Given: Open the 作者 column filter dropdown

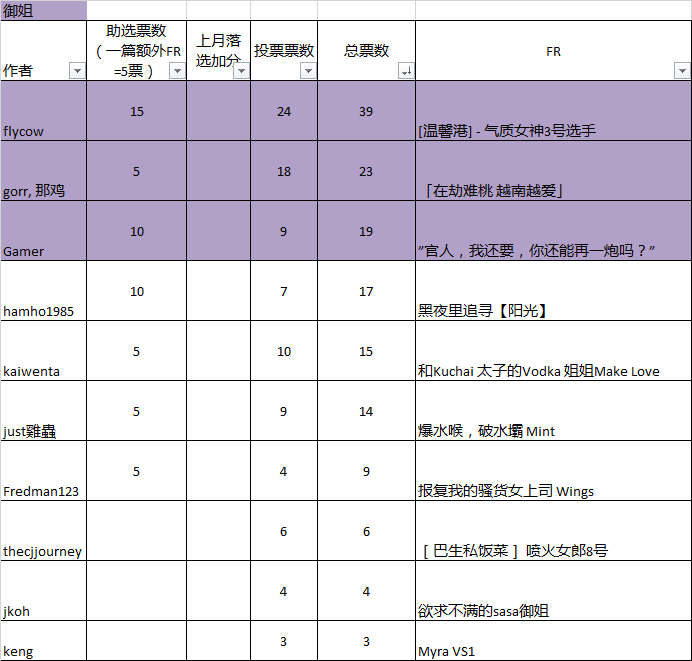Looking at the screenshot, I should click(x=77, y=71).
